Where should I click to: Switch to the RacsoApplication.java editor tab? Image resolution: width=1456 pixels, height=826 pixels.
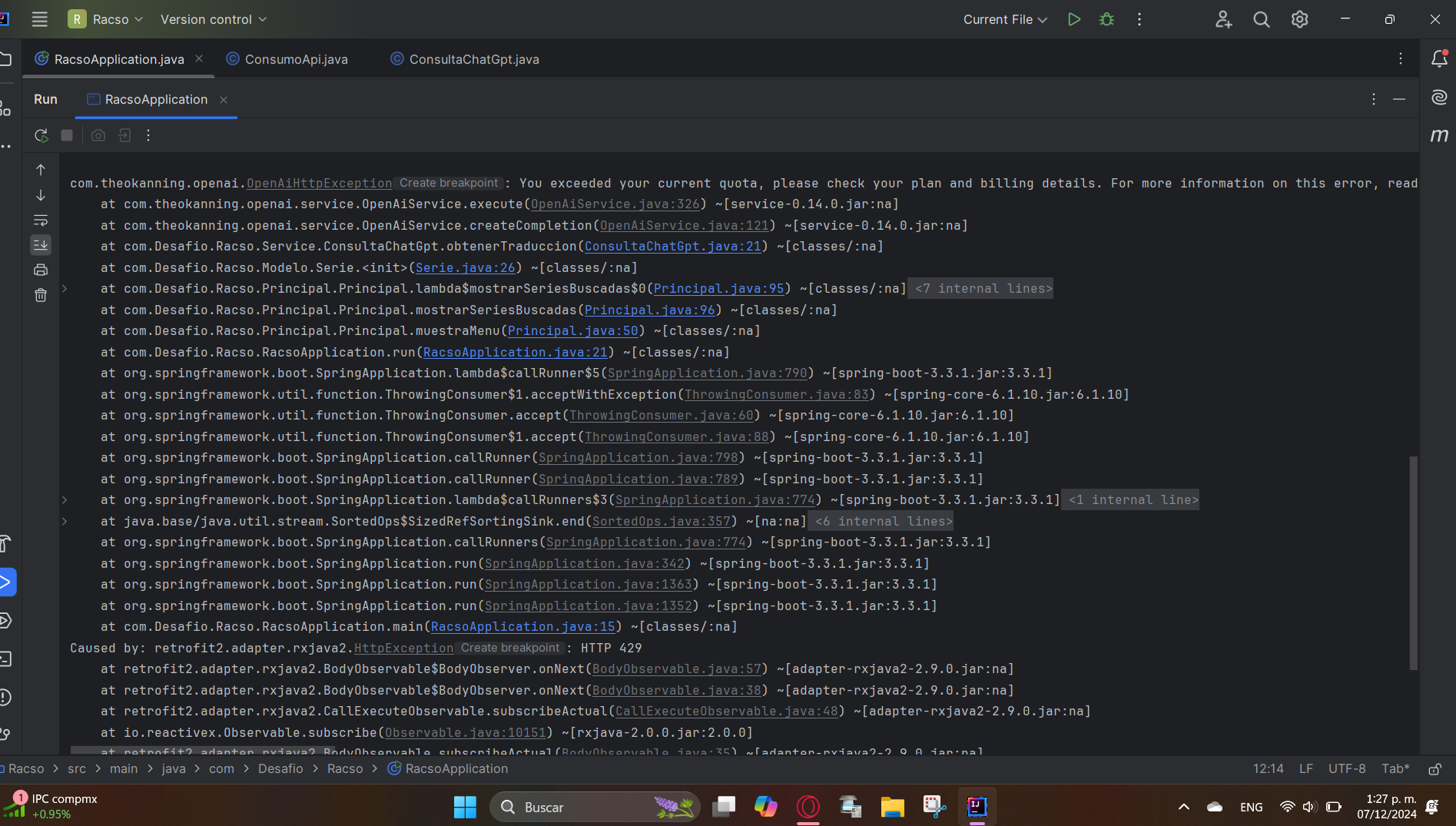(x=119, y=59)
